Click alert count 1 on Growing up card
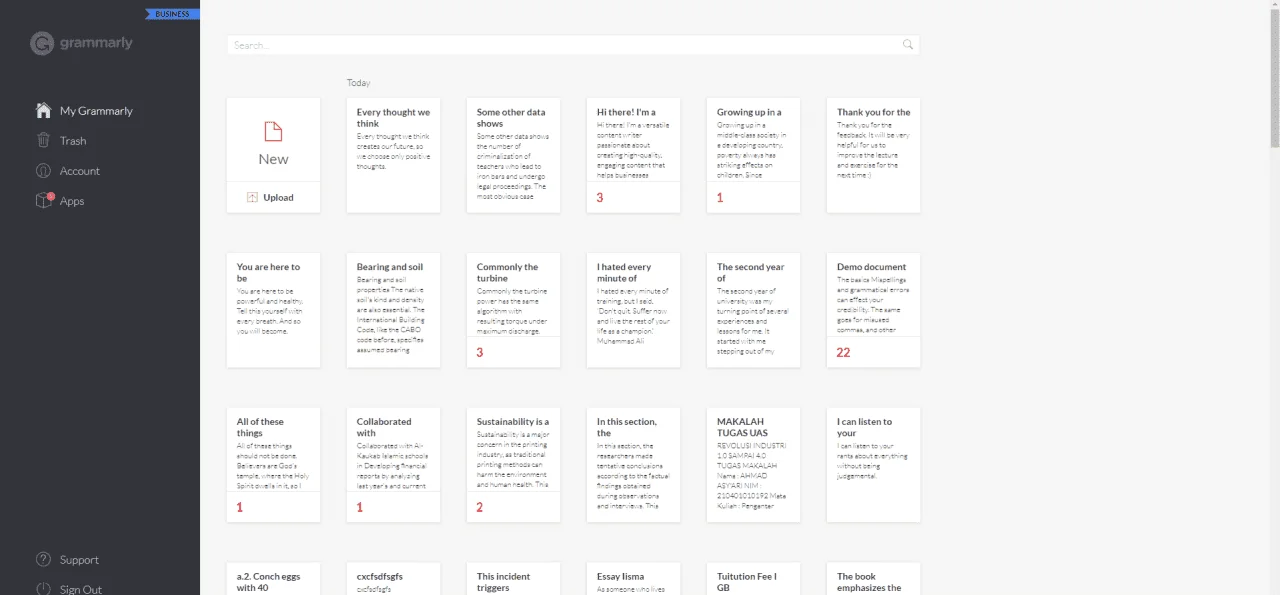 click(x=720, y=197)
